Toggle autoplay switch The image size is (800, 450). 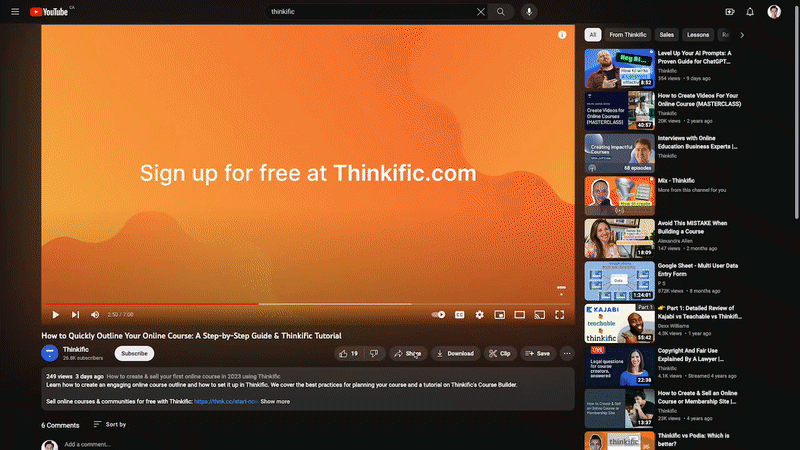[x=438, y=315]
